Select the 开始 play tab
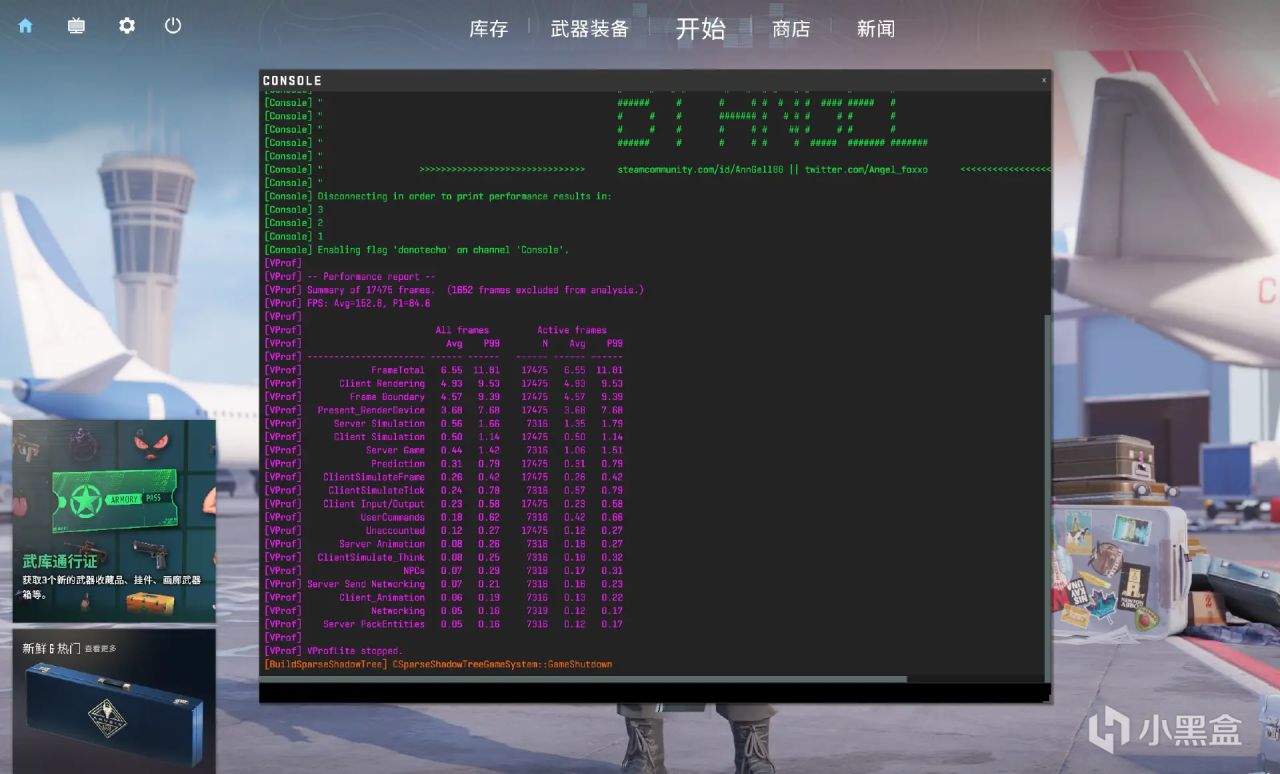 tap(701, 29)
